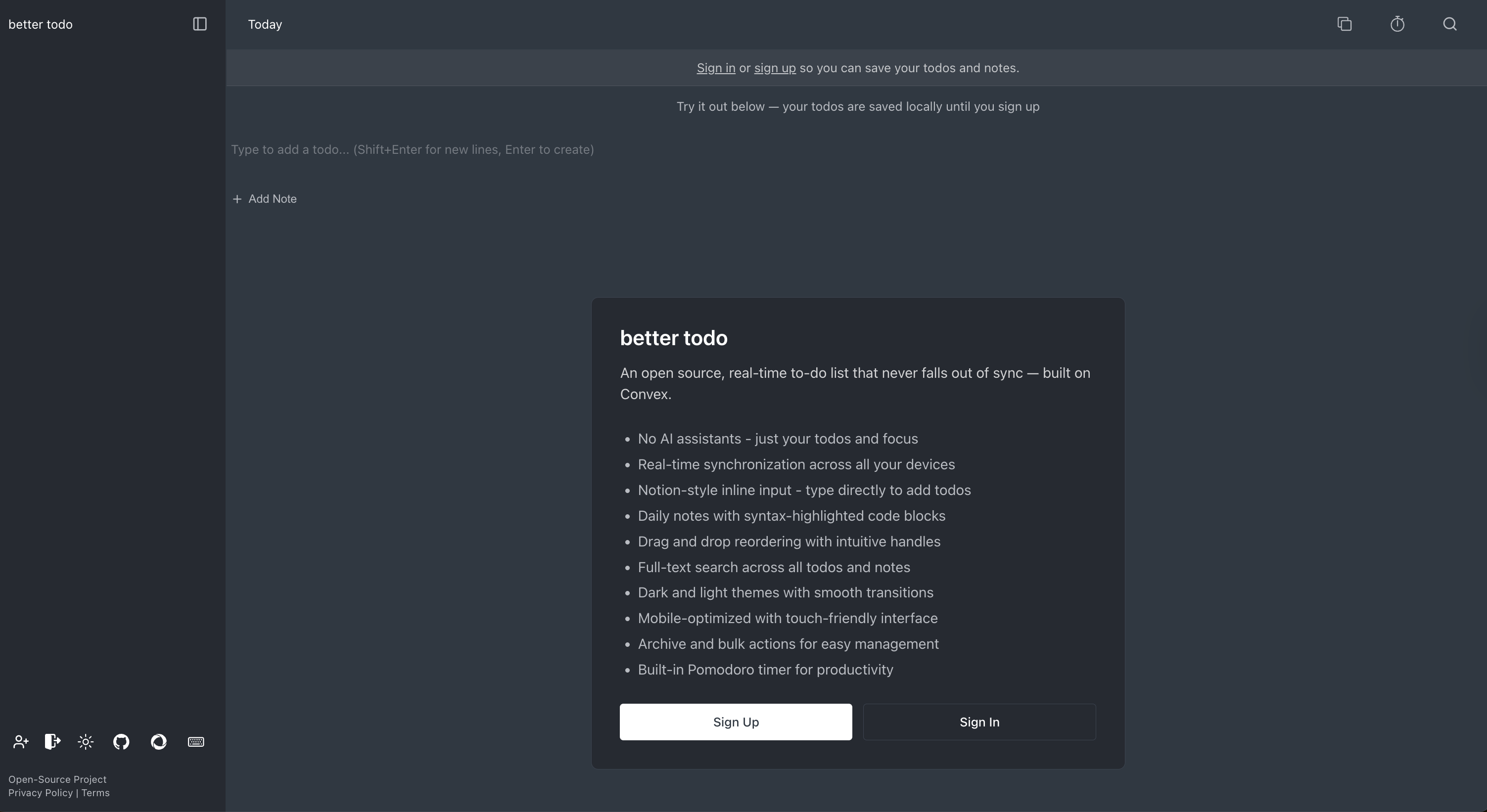Click the door sign-in icon

point(52,742)
